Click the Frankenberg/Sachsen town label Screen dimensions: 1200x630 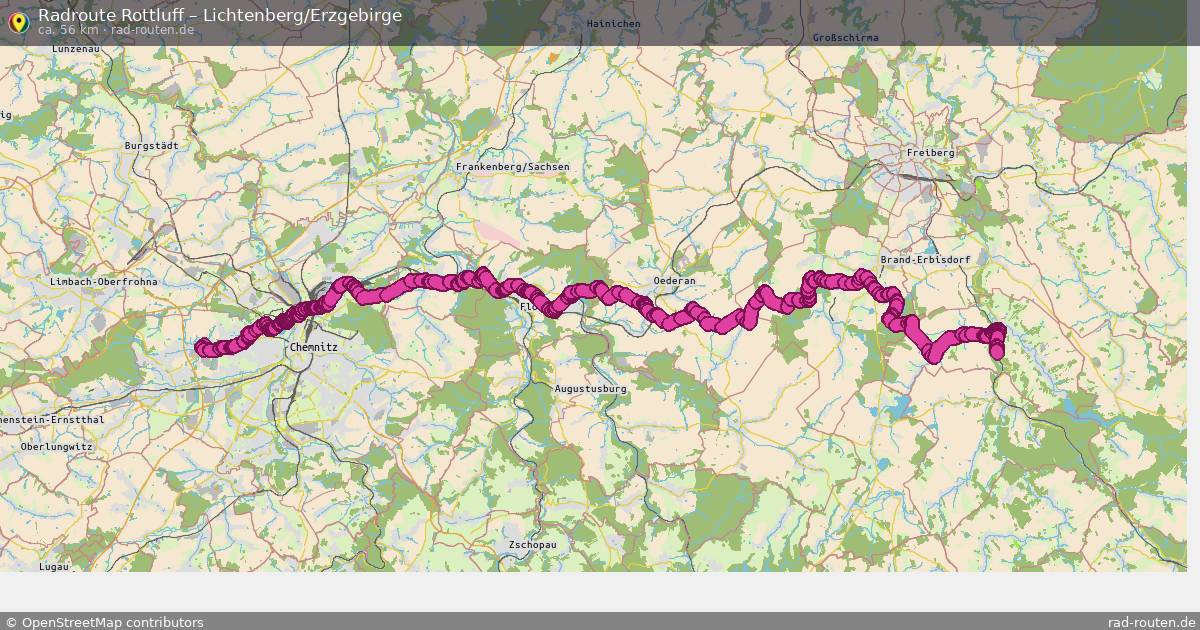point(512,167)
